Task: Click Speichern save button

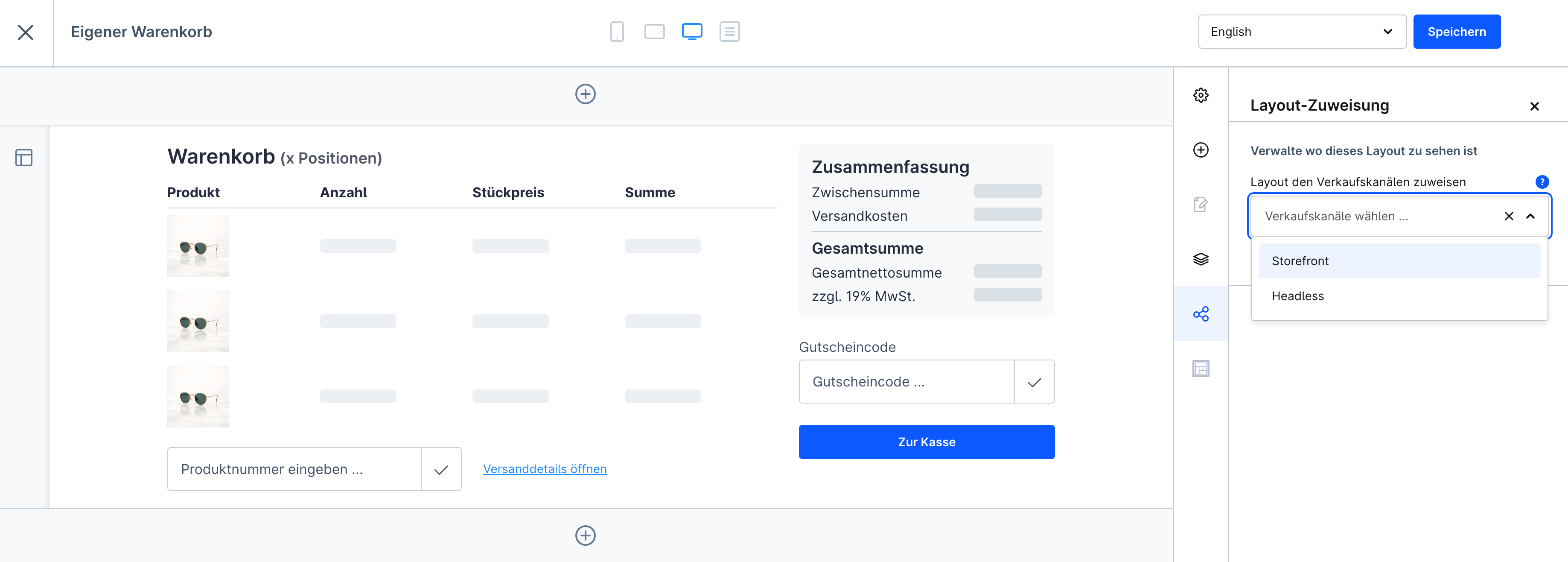Action: (1456, 32)
